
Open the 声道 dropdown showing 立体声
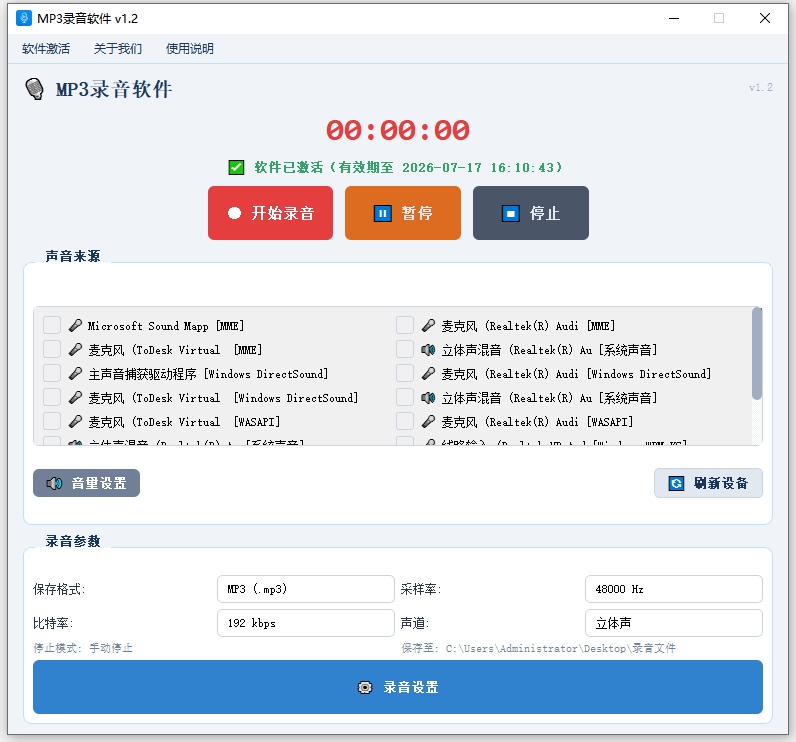tap(674, 623)
